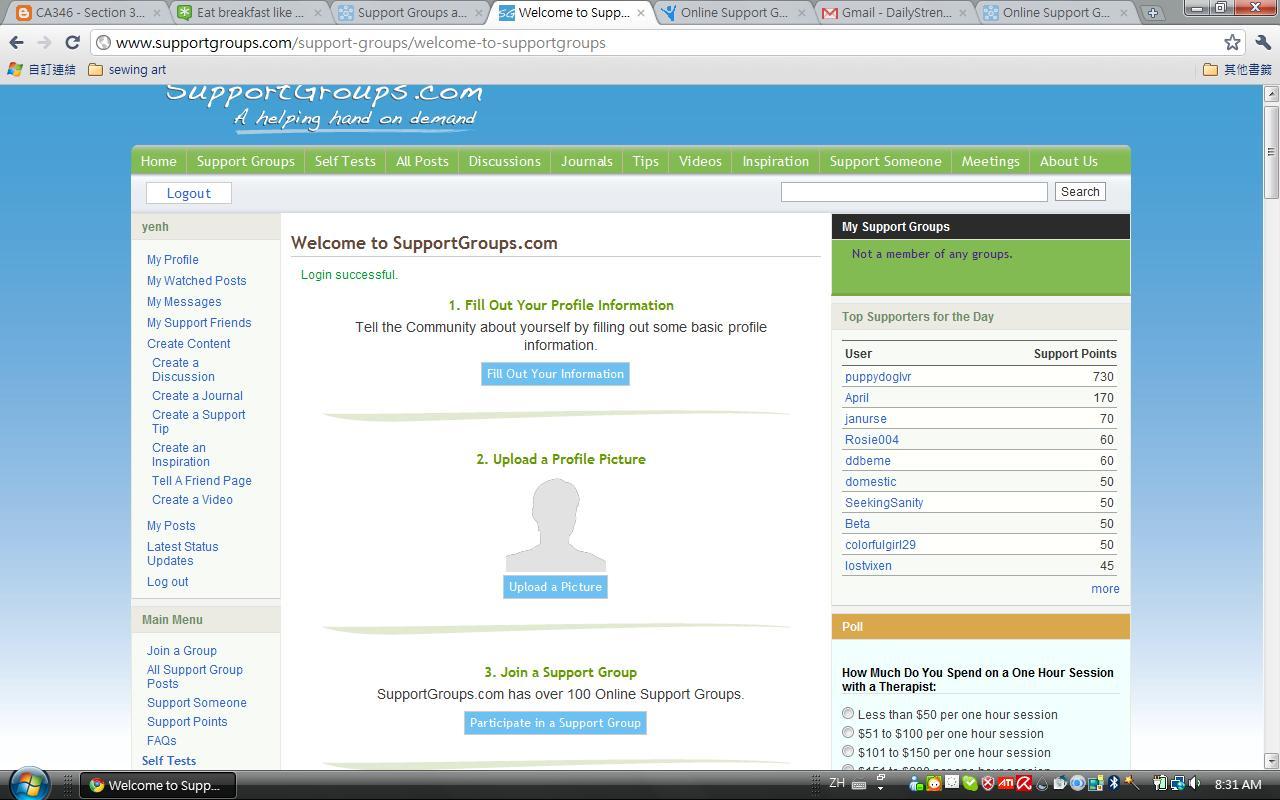1280x800 pixels.
Task: Switch to the Gmail - DailyStren tab
Action: [x=895, y=13]
